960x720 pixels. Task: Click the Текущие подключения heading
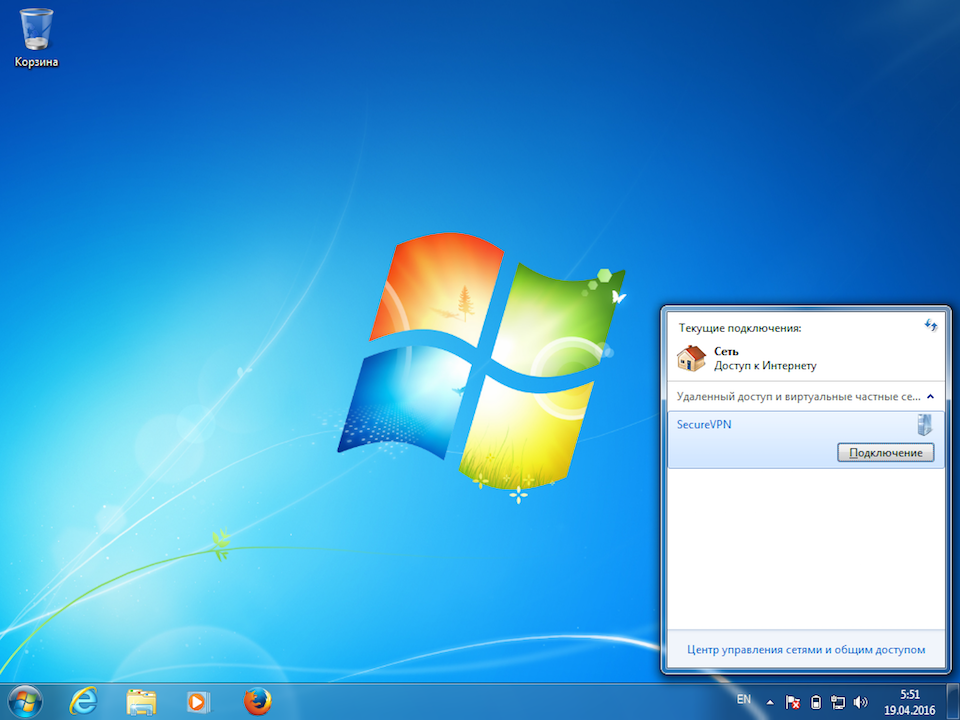[740, 328]
